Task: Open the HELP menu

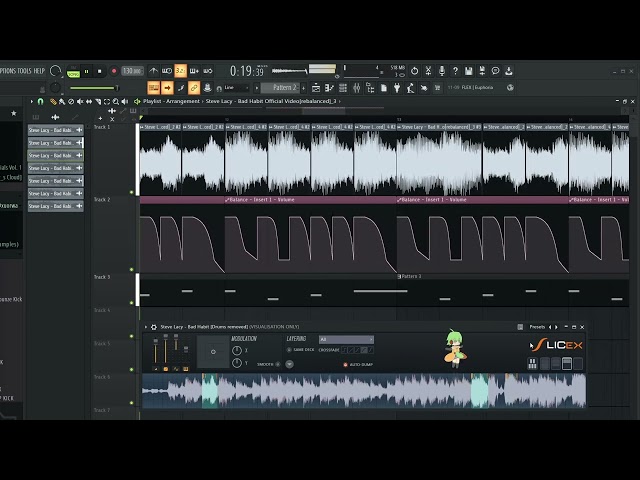Action: point(39,71)
